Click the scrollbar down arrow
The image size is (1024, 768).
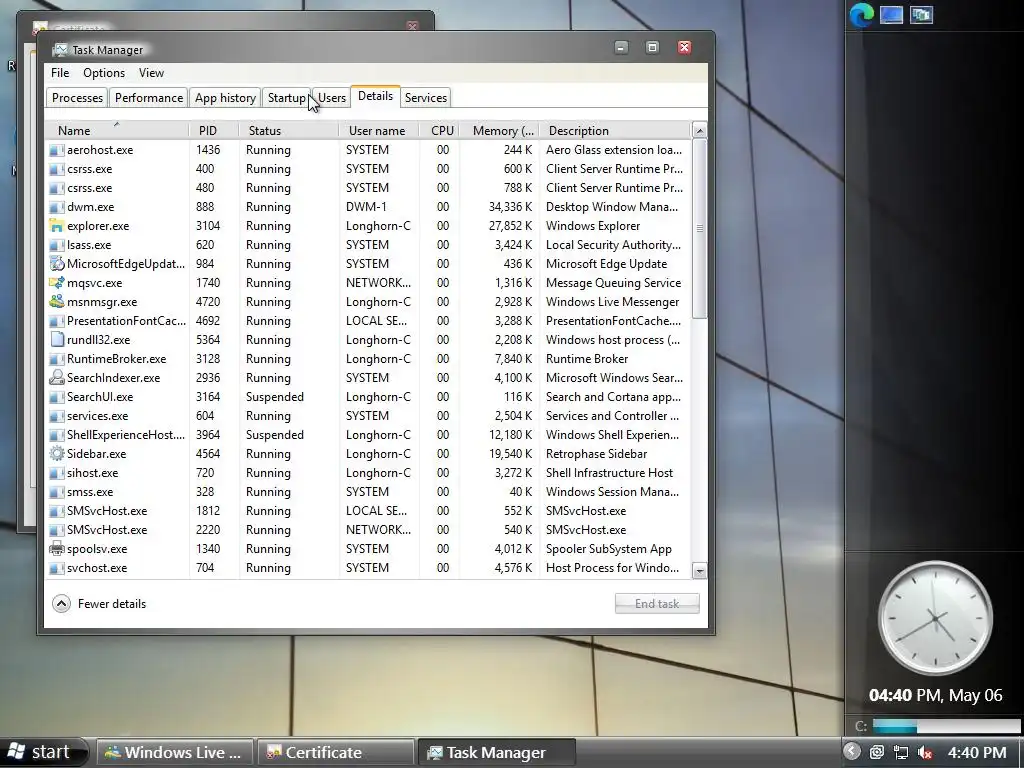pos(699,571)
